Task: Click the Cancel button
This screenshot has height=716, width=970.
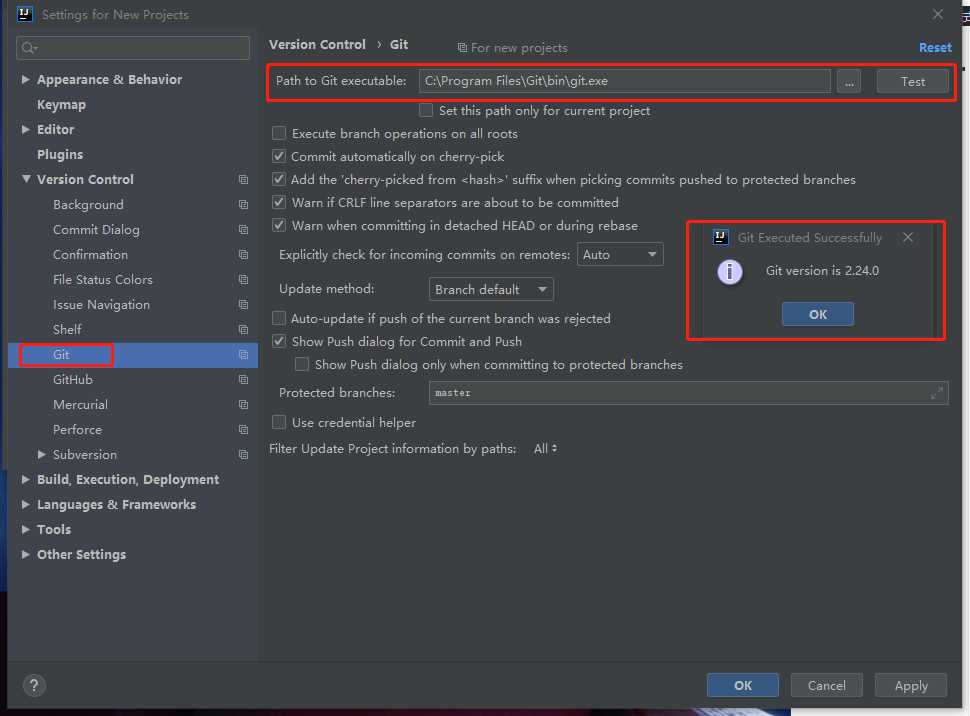Action: [826, 685]
